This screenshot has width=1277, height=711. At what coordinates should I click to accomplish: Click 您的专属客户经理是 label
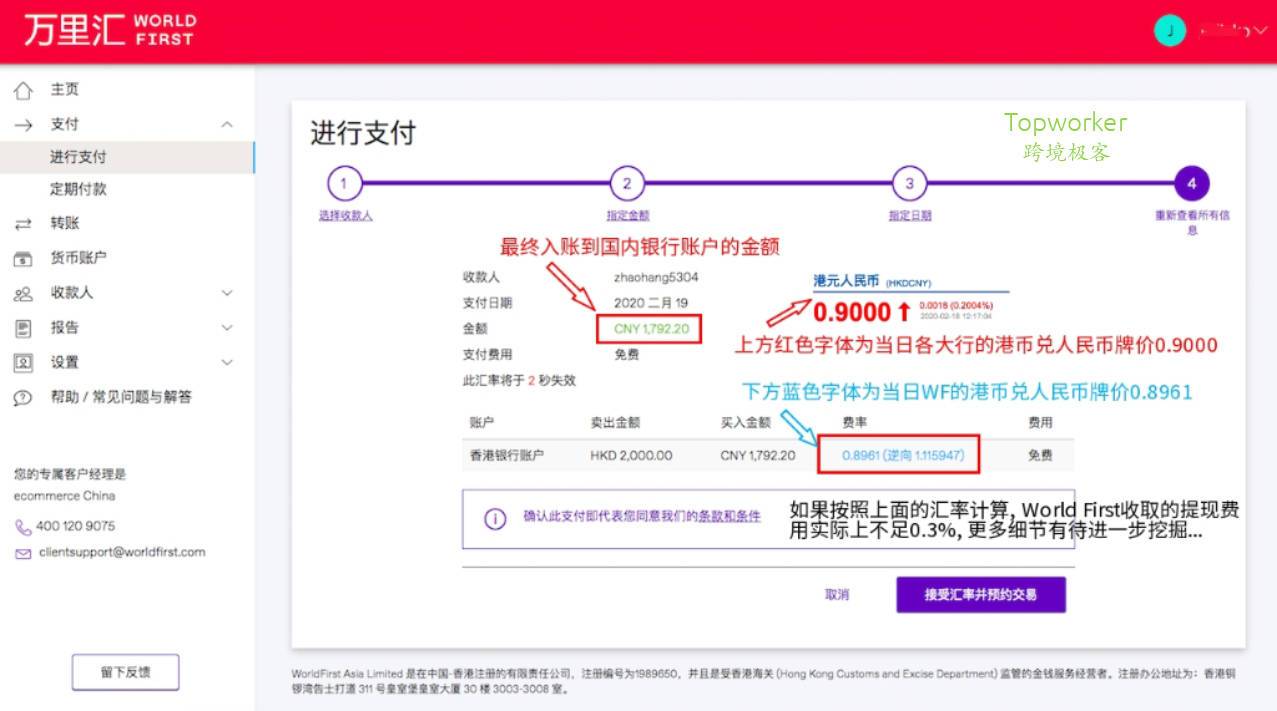pos(70,474)
